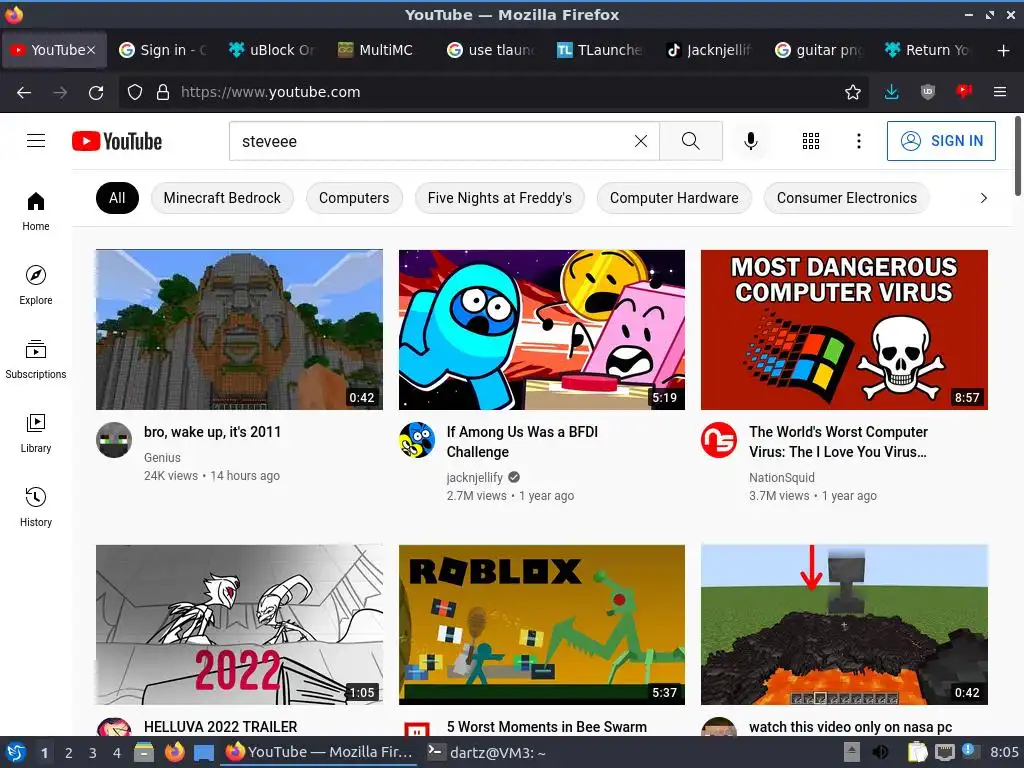Open History in the sidebar
The image size is (1024, 768).
(36, 507)
